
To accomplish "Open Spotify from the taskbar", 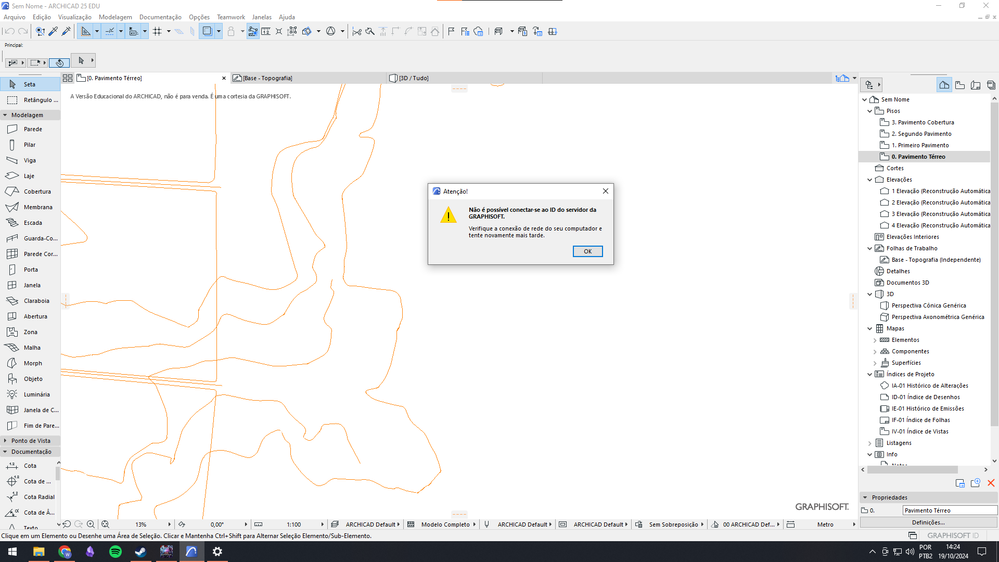I will click(115, 552).
